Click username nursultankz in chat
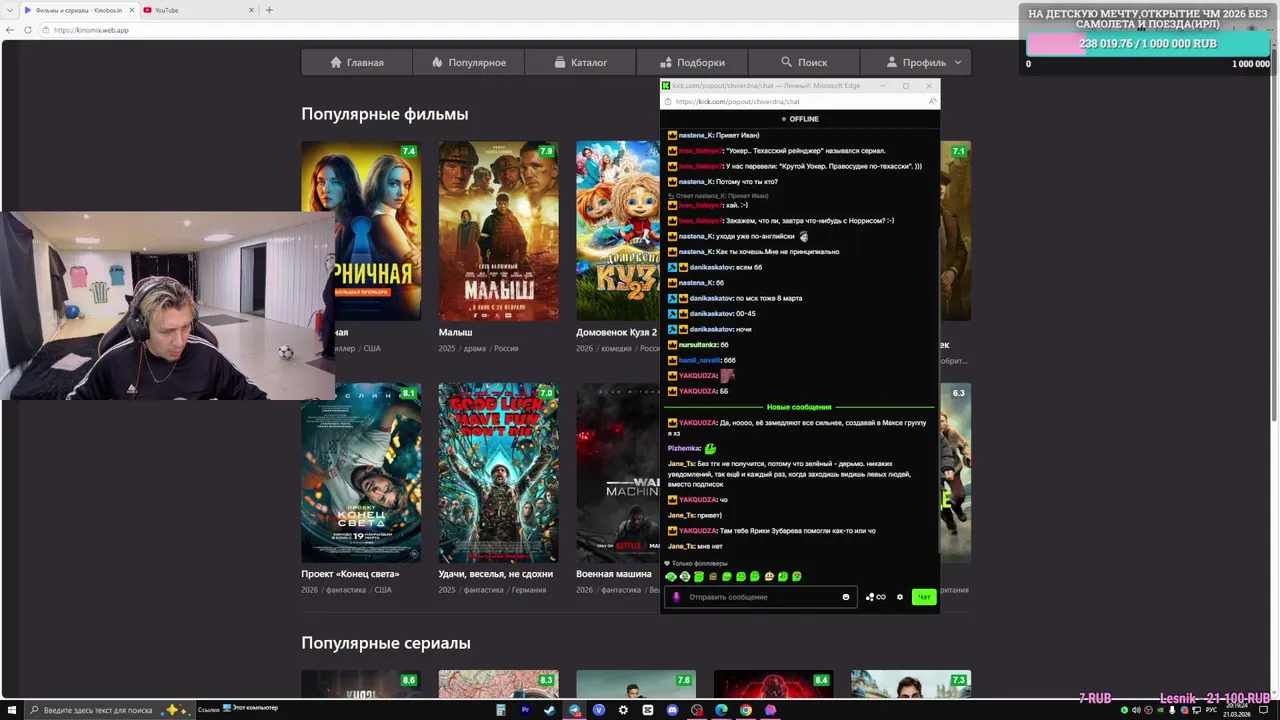This screenshot has width=1280, height=720. coord(698,345)
